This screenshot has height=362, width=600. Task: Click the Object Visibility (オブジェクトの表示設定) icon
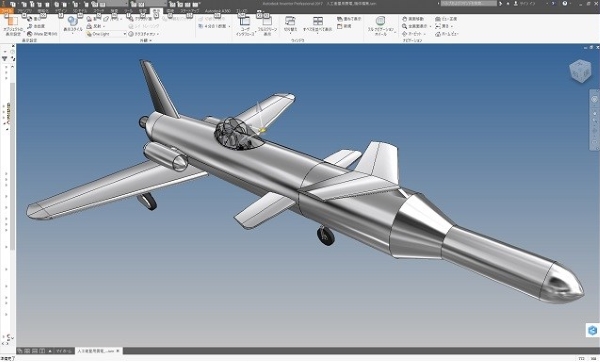point(13,25)
